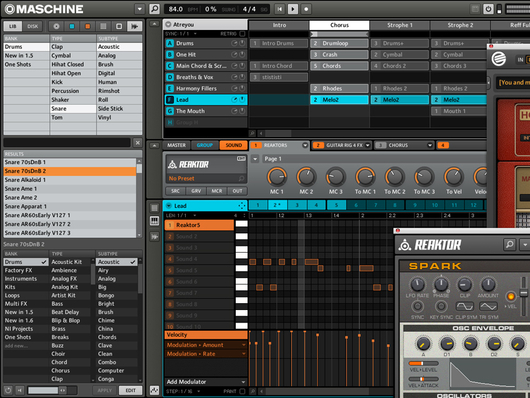The width and height of the screenshot is (530, 398).
Task: Click the browser refresh loop icon
Action: [8, 391]
